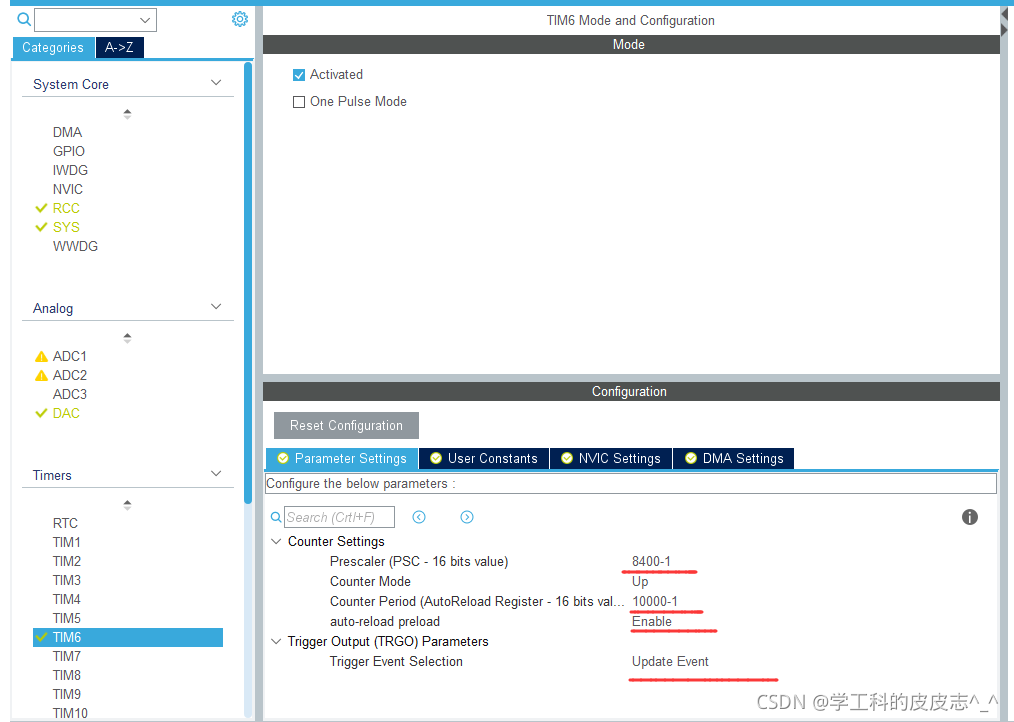
Task: Click the green checkmark beside SYS
Action: point(41,227)
